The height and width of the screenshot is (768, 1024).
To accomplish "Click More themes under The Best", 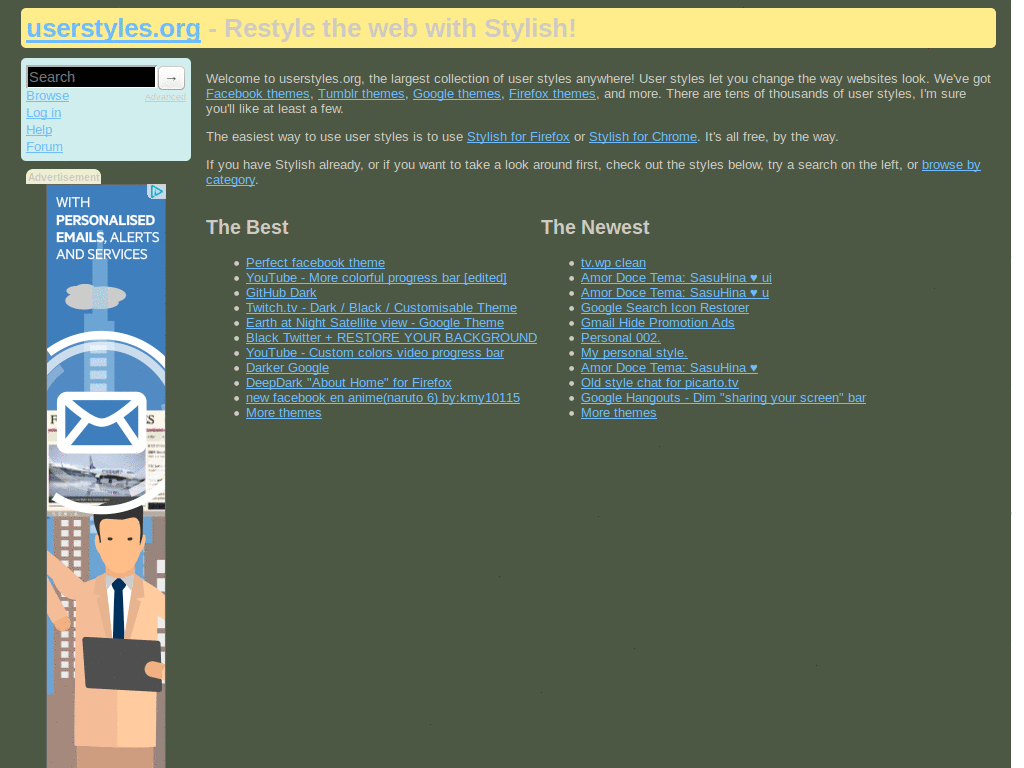I will (283, 413).
